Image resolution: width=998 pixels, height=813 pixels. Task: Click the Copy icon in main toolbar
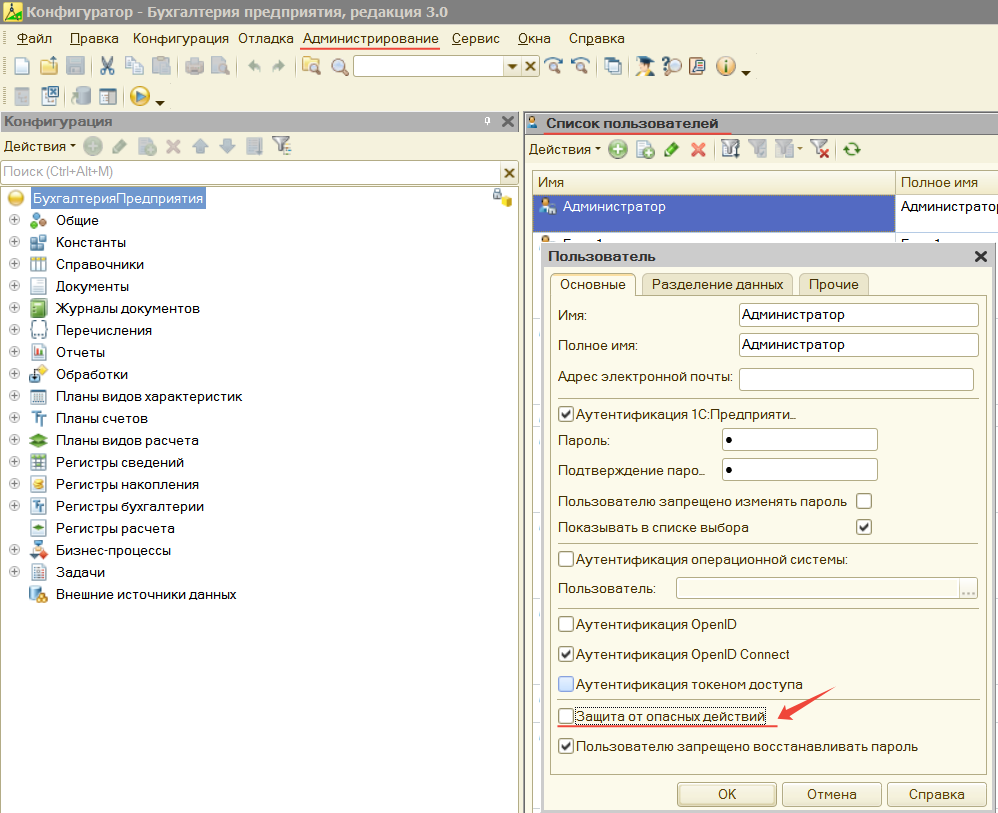(134, 66)
